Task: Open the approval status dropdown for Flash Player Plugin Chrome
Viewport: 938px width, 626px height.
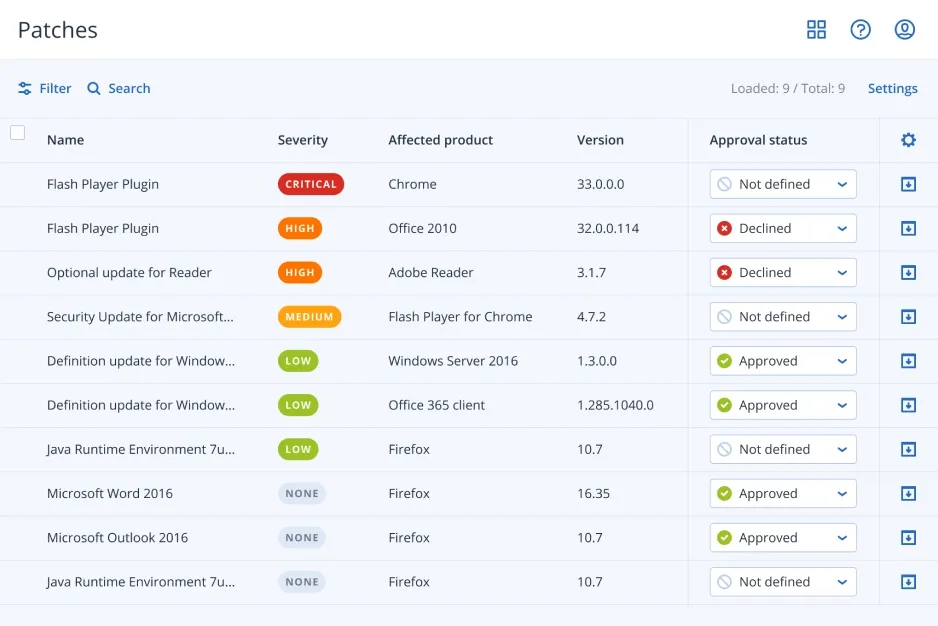Action: [x=782, y=184]
